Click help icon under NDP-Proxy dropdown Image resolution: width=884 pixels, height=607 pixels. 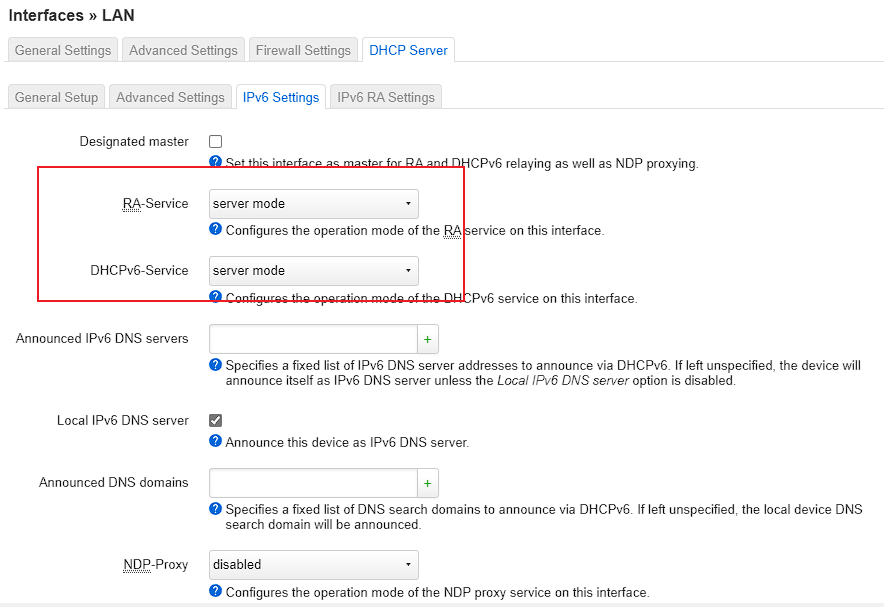click(215, 591)
